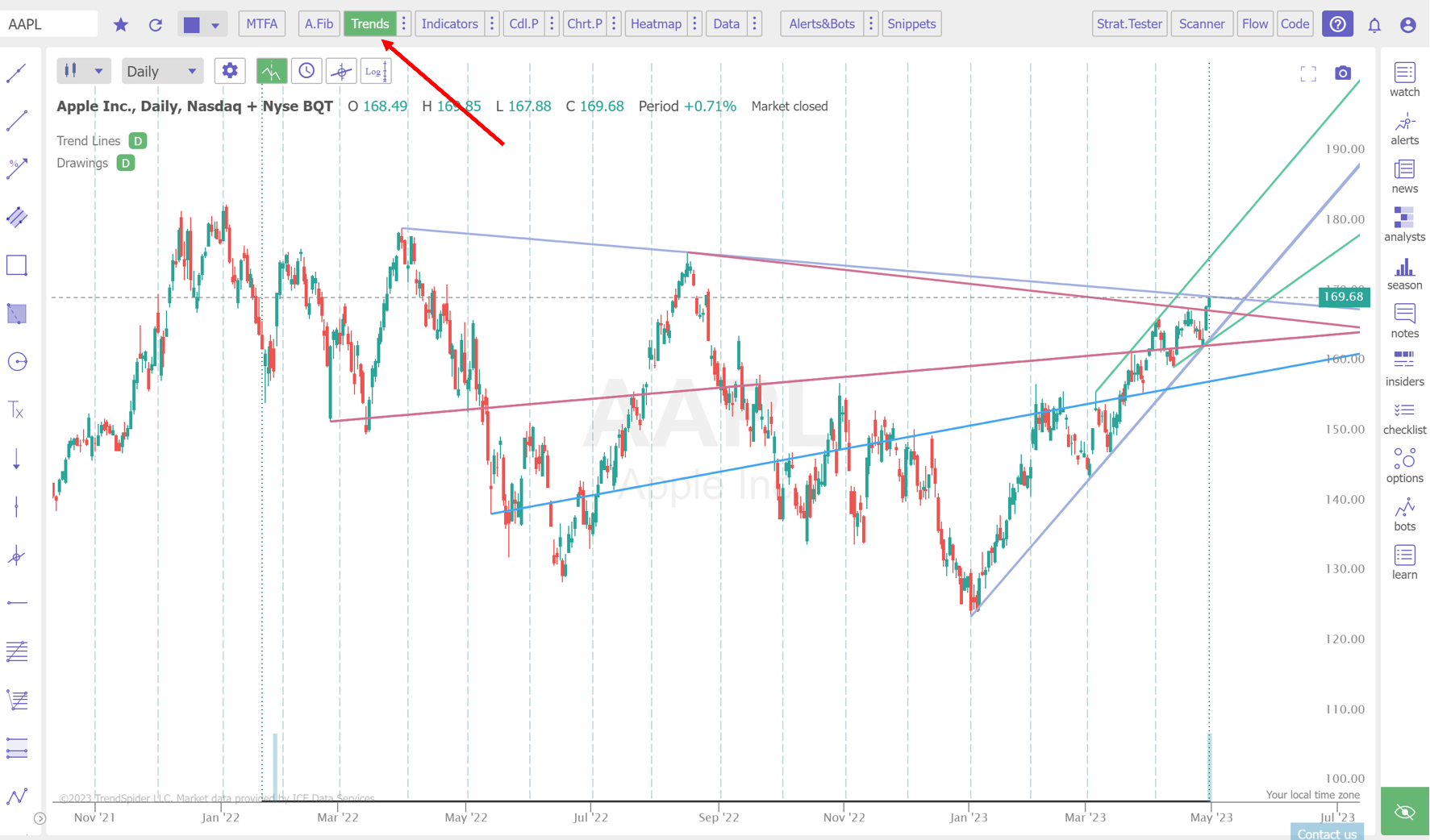Open the help question mark button
1430x840 pixels.
1337,24
